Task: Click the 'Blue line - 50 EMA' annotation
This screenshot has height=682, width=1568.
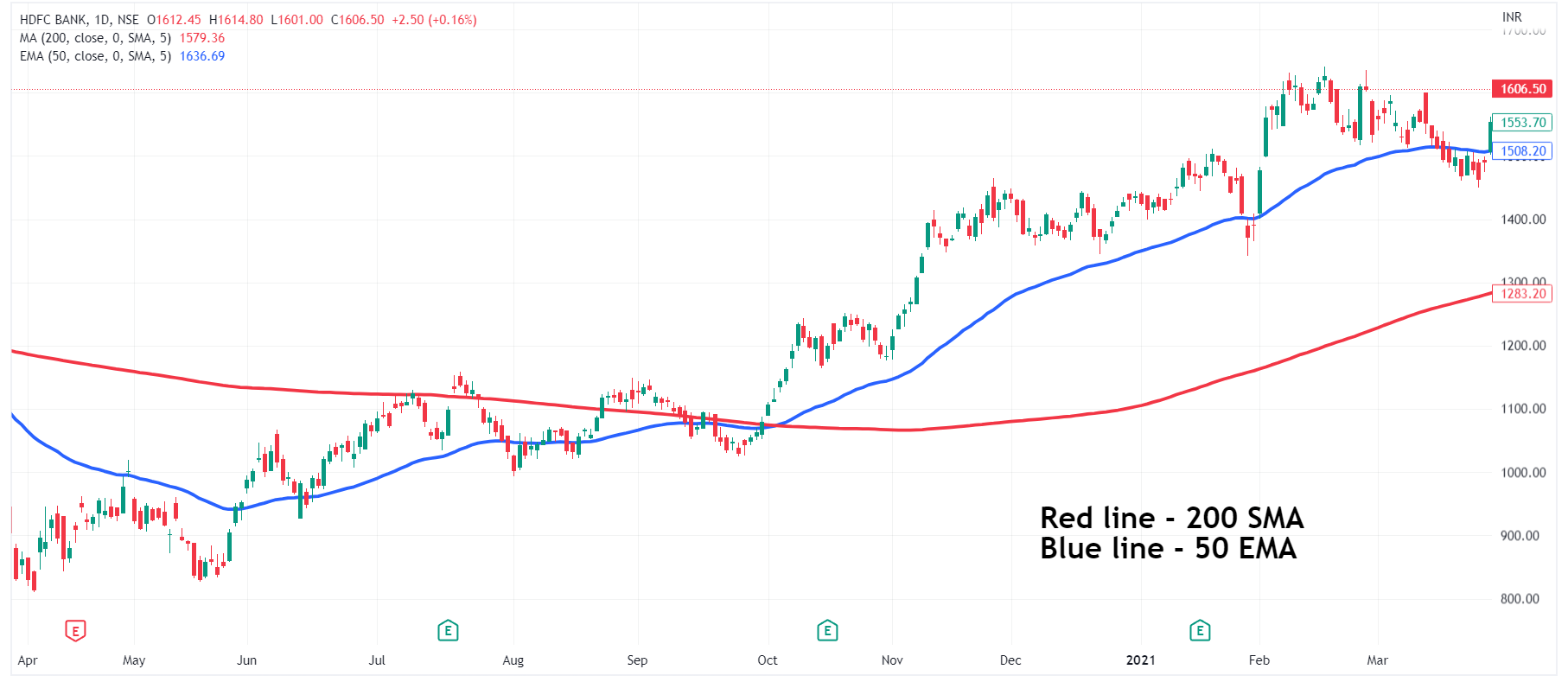Action: (1169, 548)
